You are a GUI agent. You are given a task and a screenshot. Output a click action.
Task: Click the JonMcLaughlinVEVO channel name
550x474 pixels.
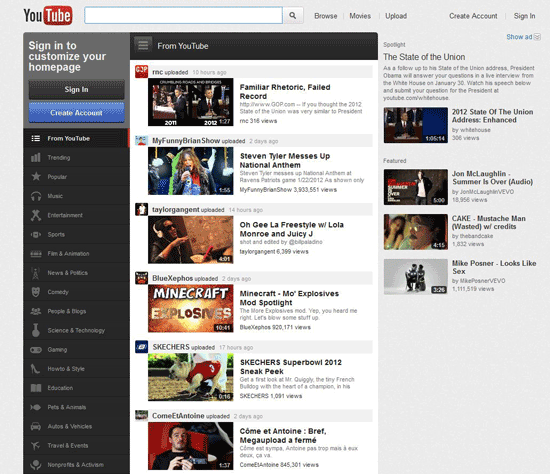487,192
